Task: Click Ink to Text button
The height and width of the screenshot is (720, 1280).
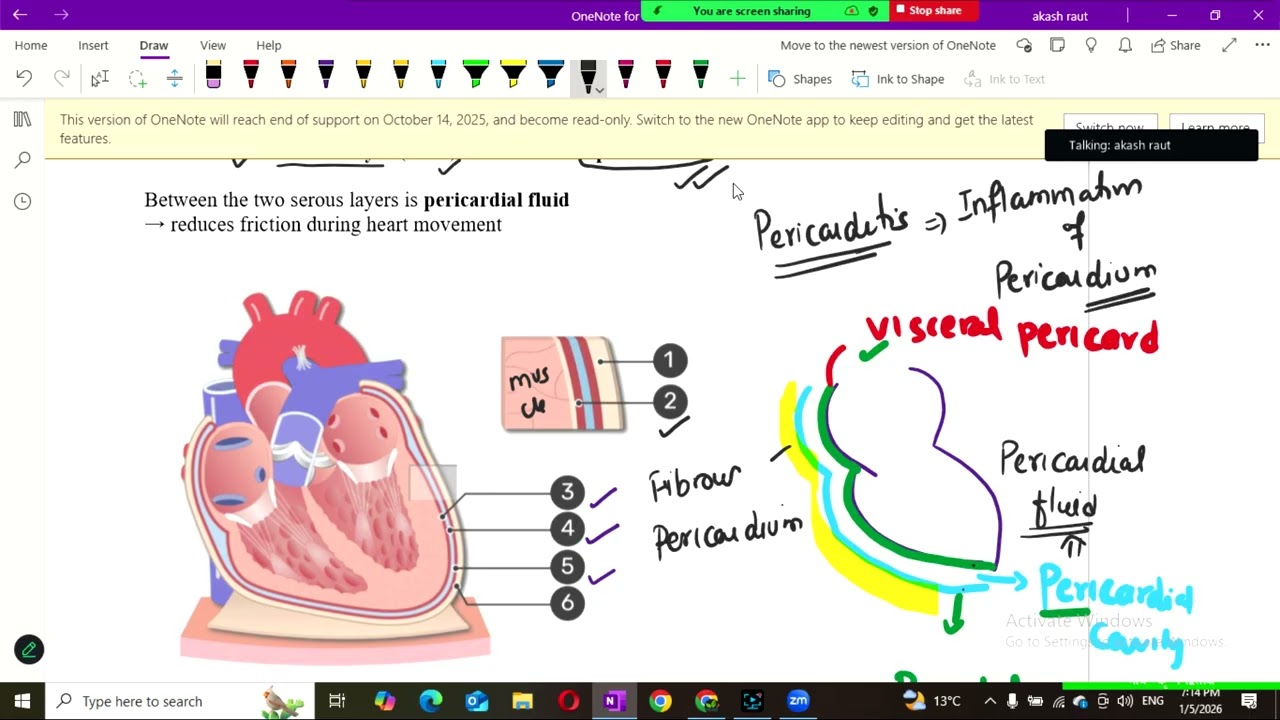Action: [x=1004, y=79]
